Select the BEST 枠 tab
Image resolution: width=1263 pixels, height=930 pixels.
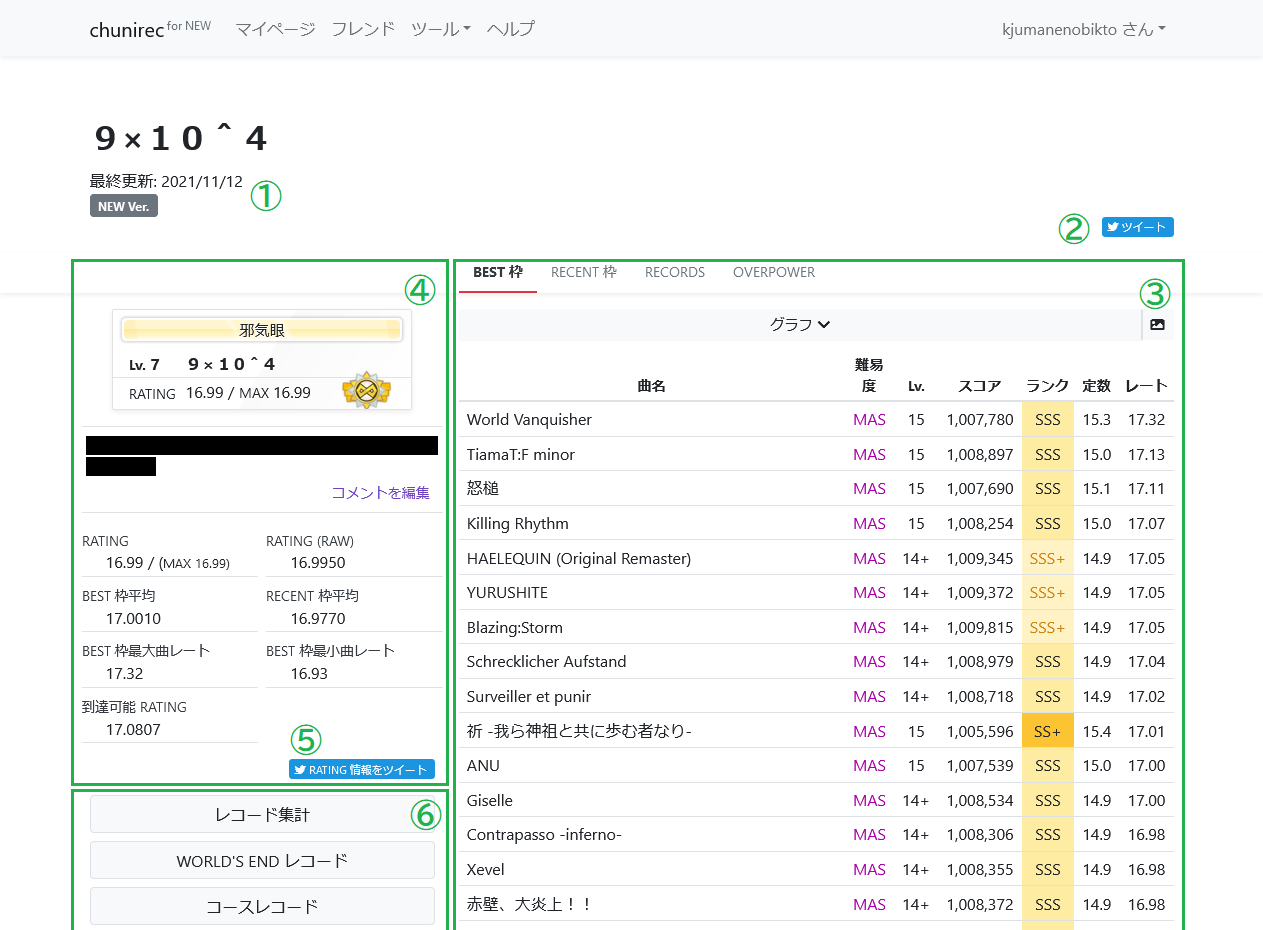[x=498, y=272]
